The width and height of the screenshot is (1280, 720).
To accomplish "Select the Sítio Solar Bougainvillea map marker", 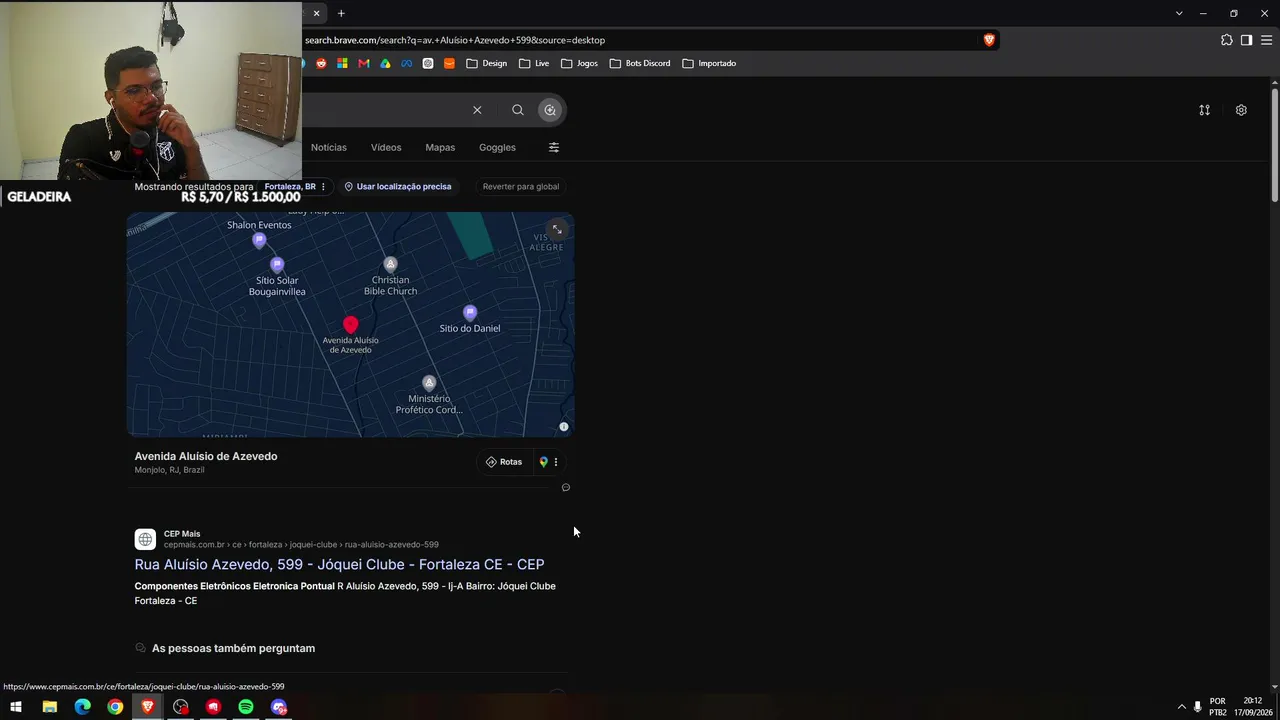I will pos(277,265).
